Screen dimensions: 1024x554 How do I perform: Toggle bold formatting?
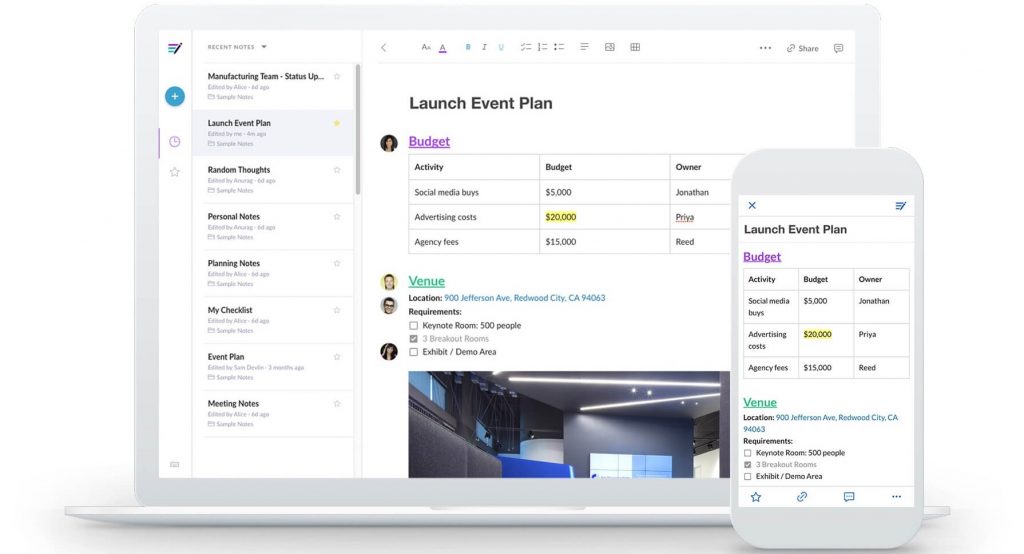tap(468, 47)
